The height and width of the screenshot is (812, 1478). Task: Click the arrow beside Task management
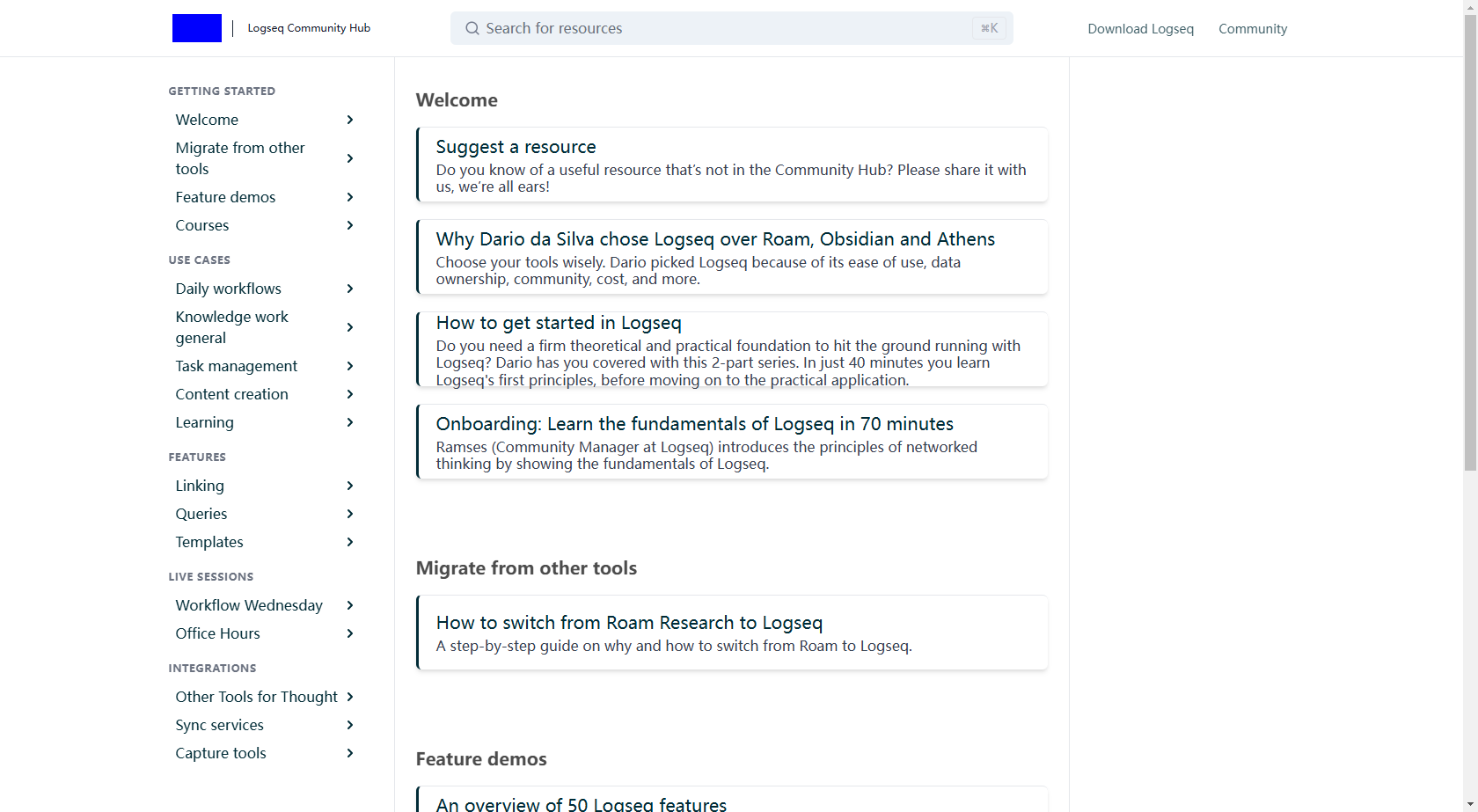[350, 366]
